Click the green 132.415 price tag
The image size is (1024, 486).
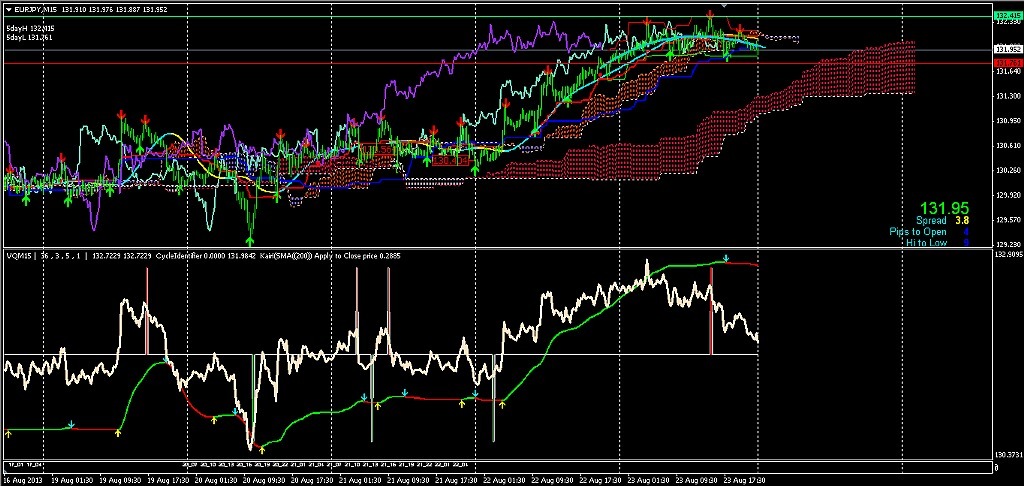[1006, 15]
